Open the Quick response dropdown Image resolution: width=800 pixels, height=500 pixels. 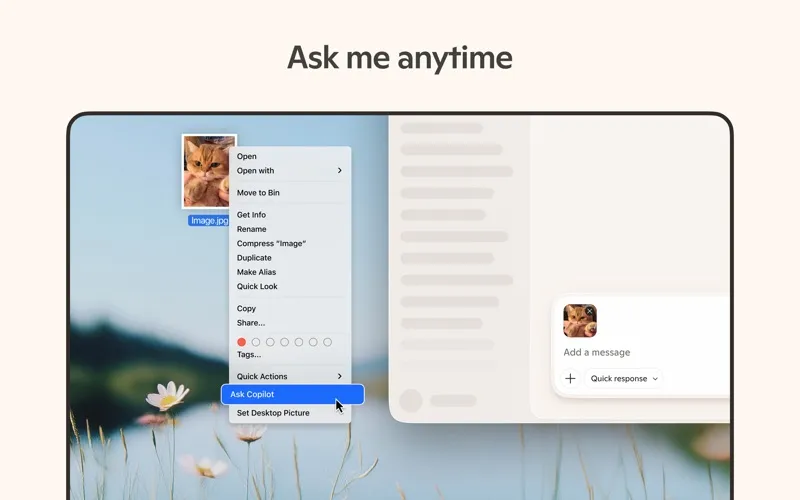[623, 379]
